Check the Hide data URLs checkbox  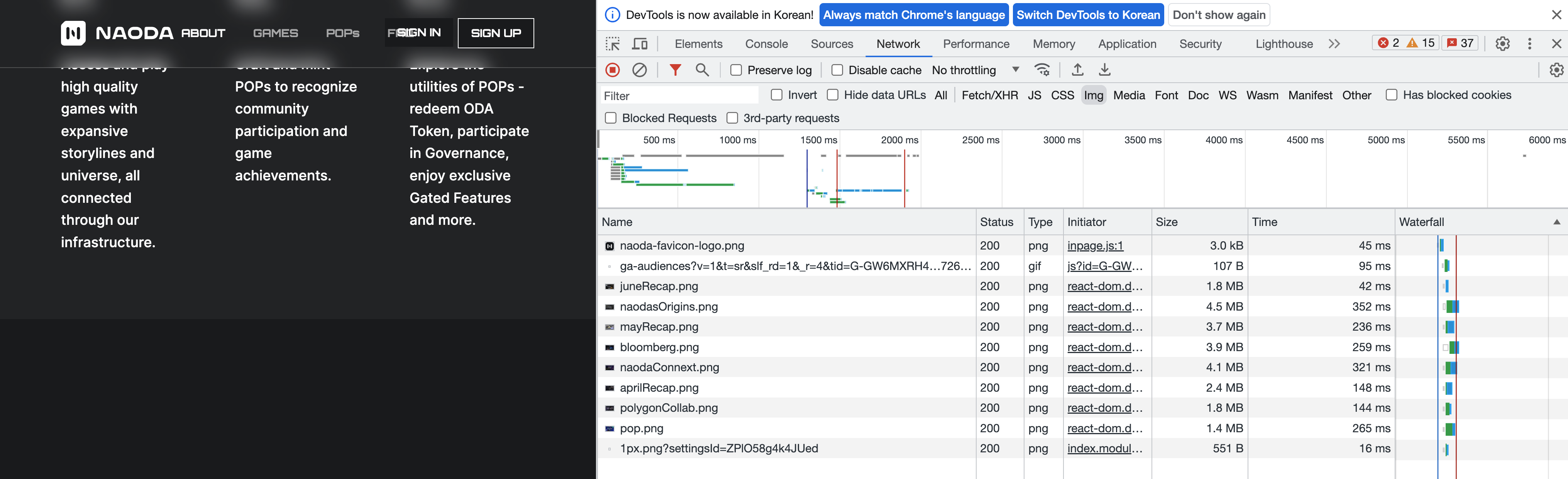tap(832, 95)
